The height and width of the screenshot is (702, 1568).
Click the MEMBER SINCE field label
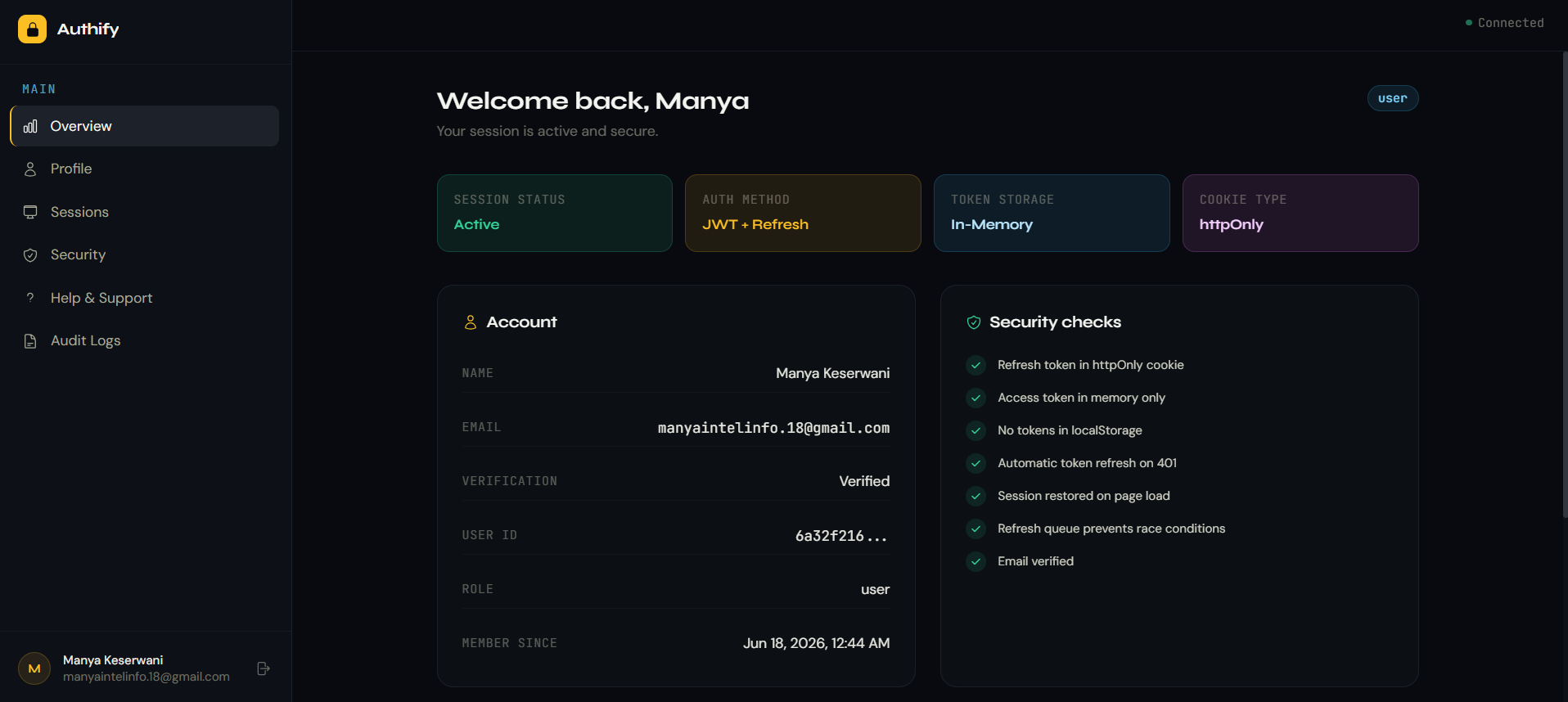[509, 643]
